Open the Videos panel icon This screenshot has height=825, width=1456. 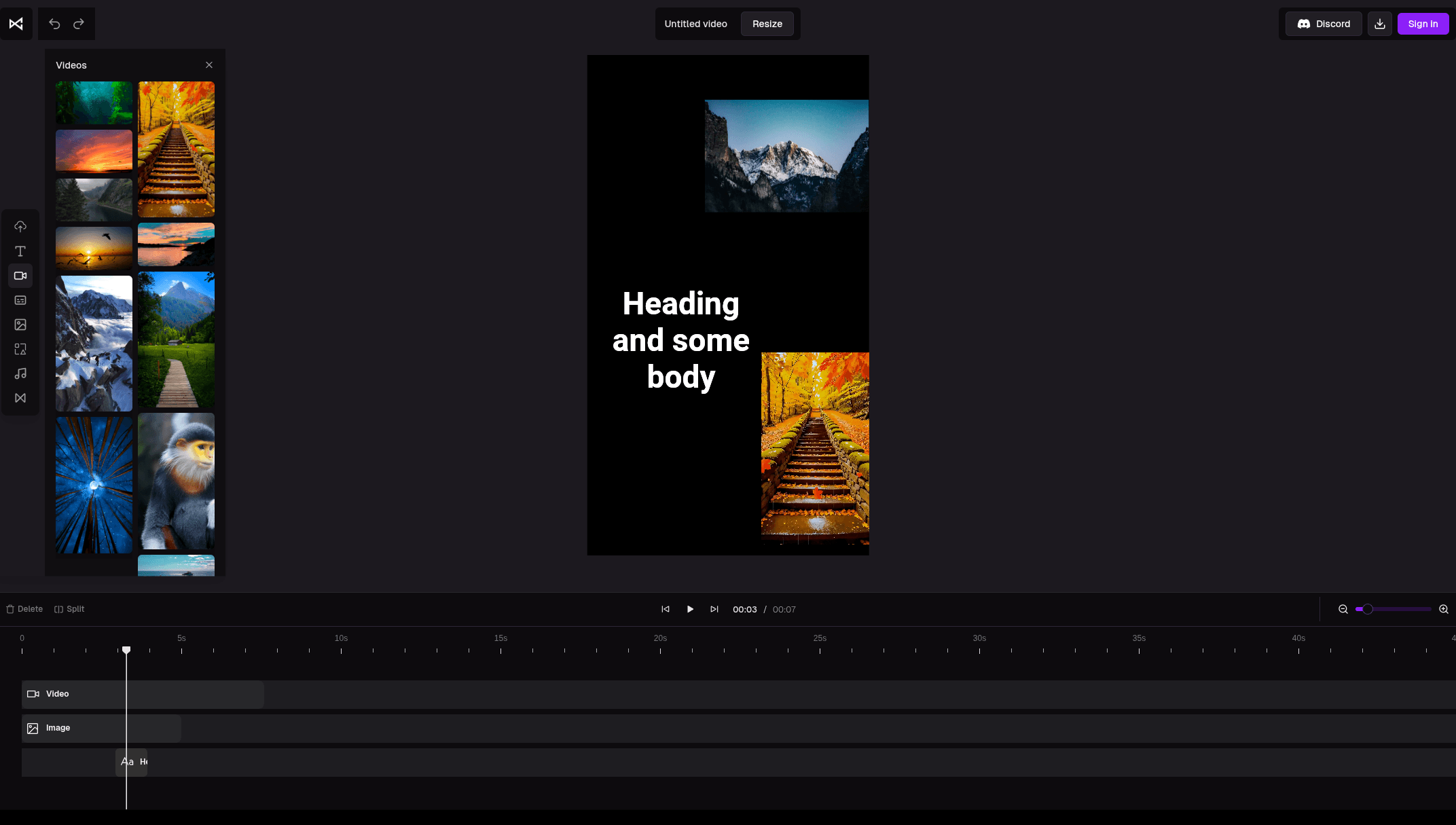[20, 276]
